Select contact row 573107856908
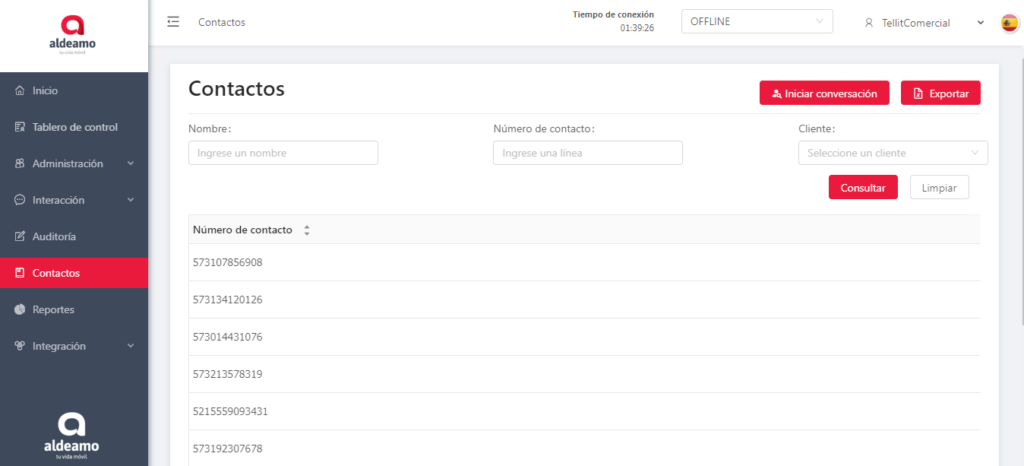The height and width of the screenshot is (466, 1024). coord(584,262)
